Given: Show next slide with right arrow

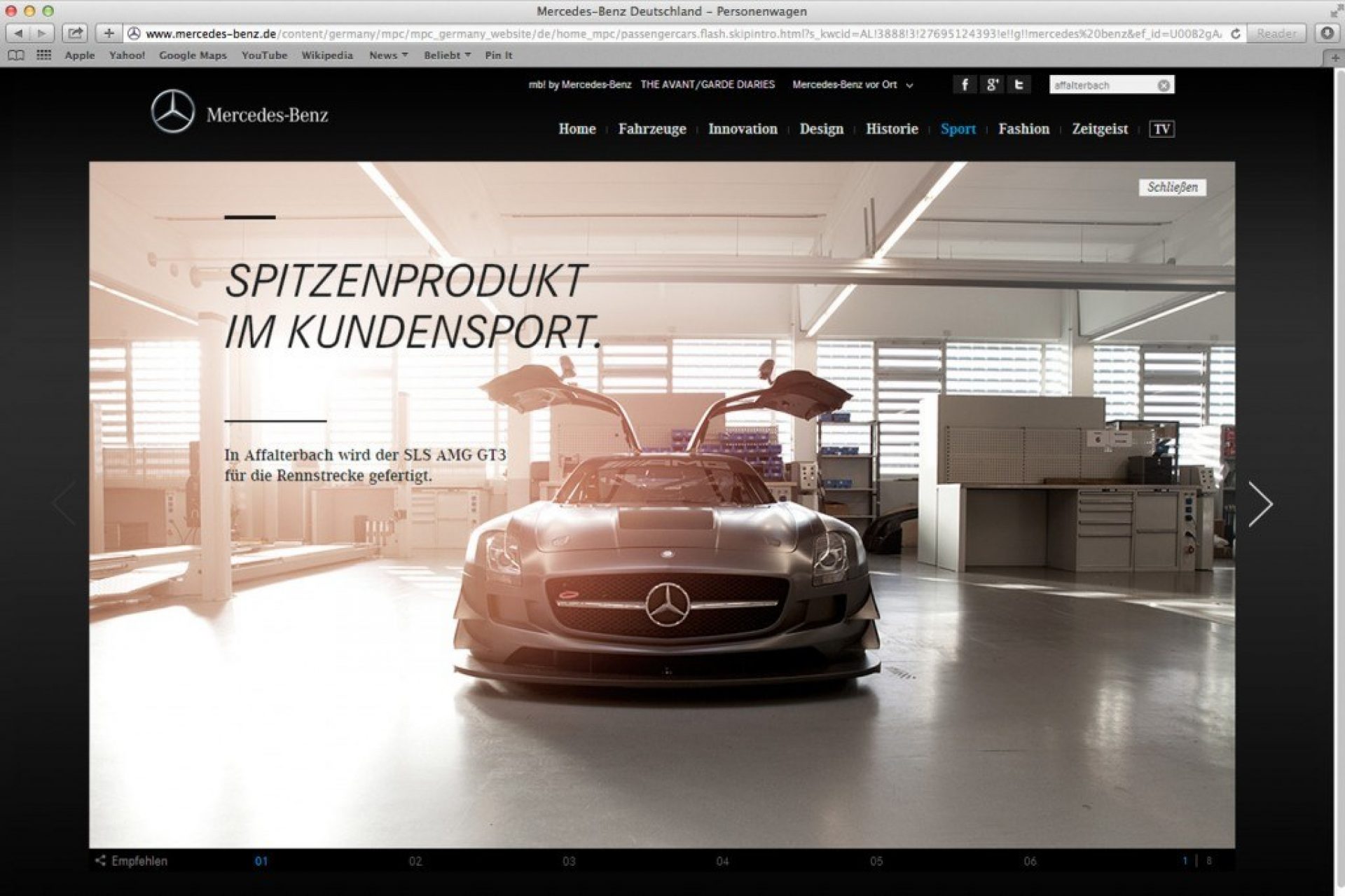Looking at the screenshot, I should 1260,503.
